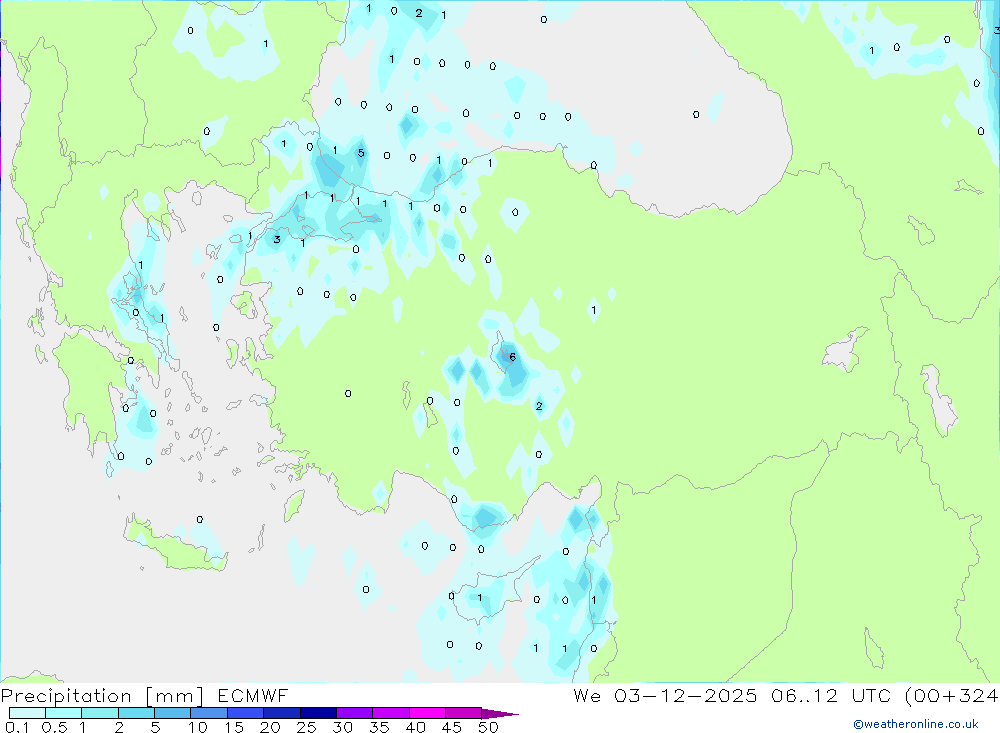Click the 10–15 mm medium blue legend swatch

tap(209, 713)
